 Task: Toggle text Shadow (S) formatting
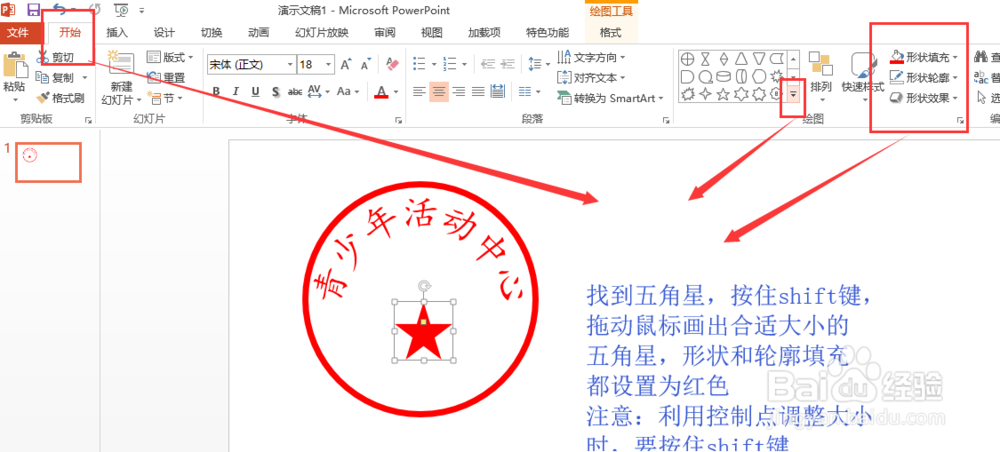[276, 92]
